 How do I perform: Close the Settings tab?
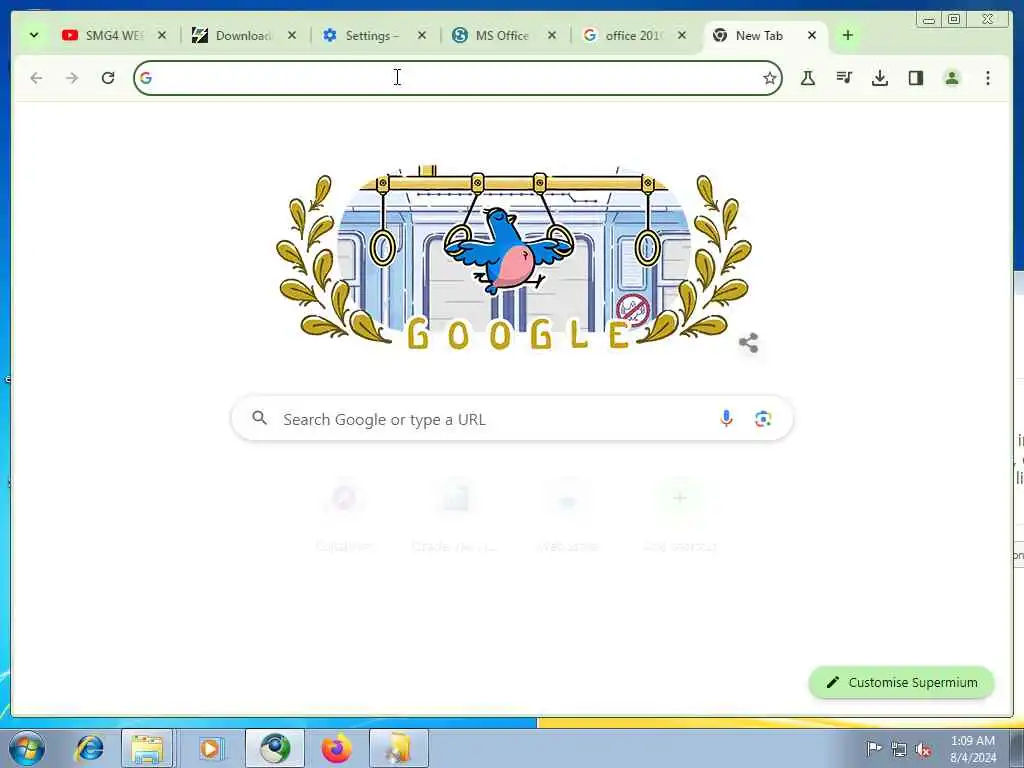[421, 35]
